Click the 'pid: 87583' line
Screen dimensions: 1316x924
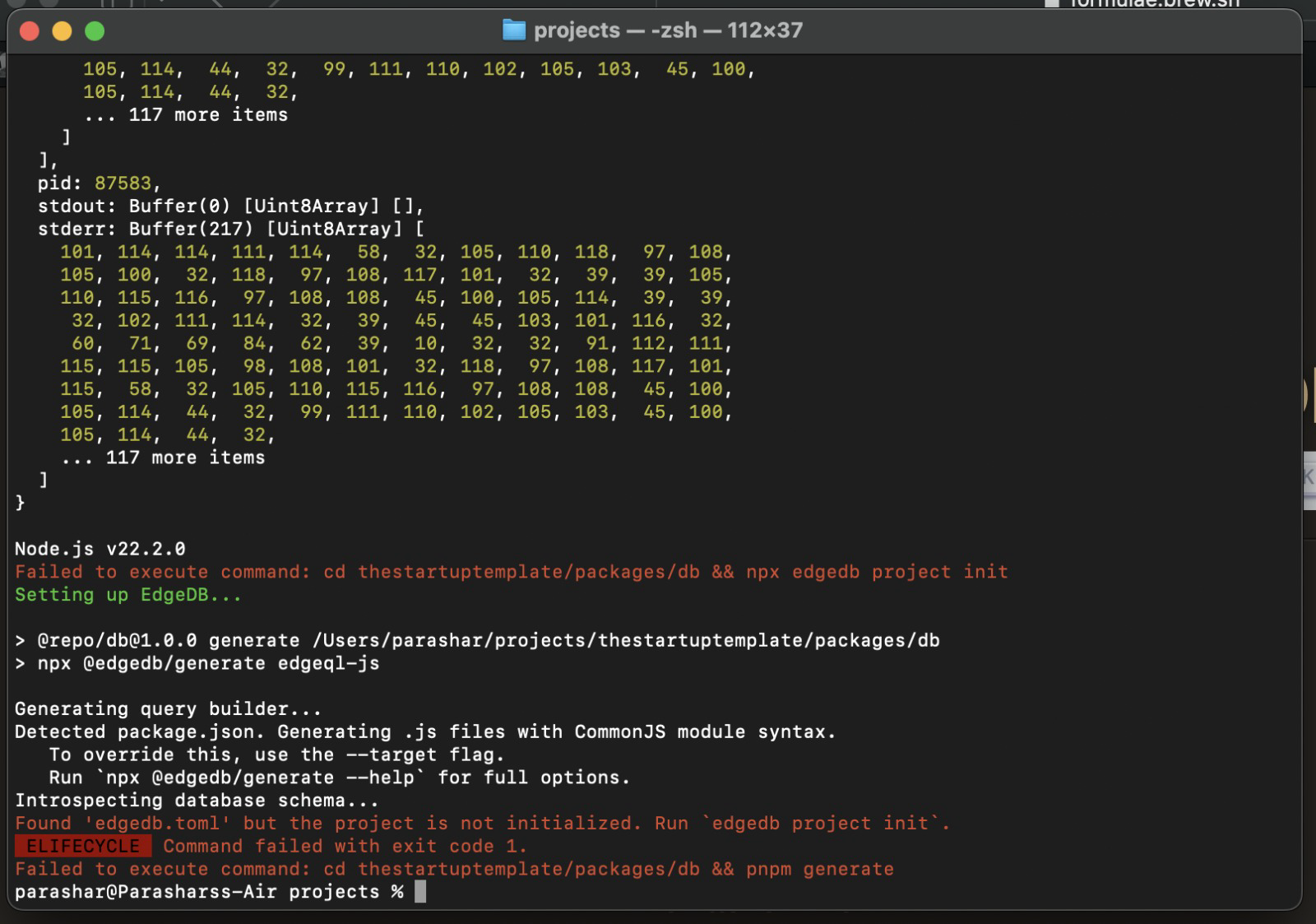pyautogui.click(x=99, y=183)
